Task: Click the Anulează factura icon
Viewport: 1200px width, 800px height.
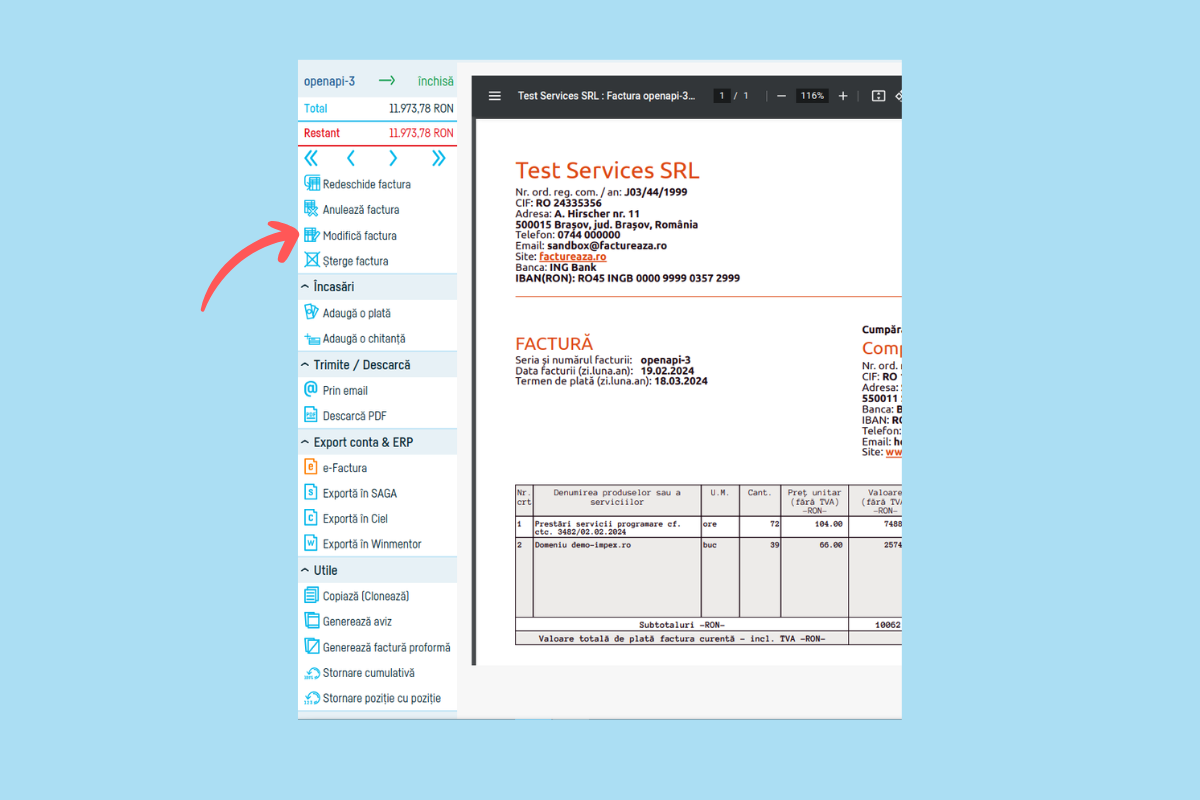Action: (x=311, y=209)
